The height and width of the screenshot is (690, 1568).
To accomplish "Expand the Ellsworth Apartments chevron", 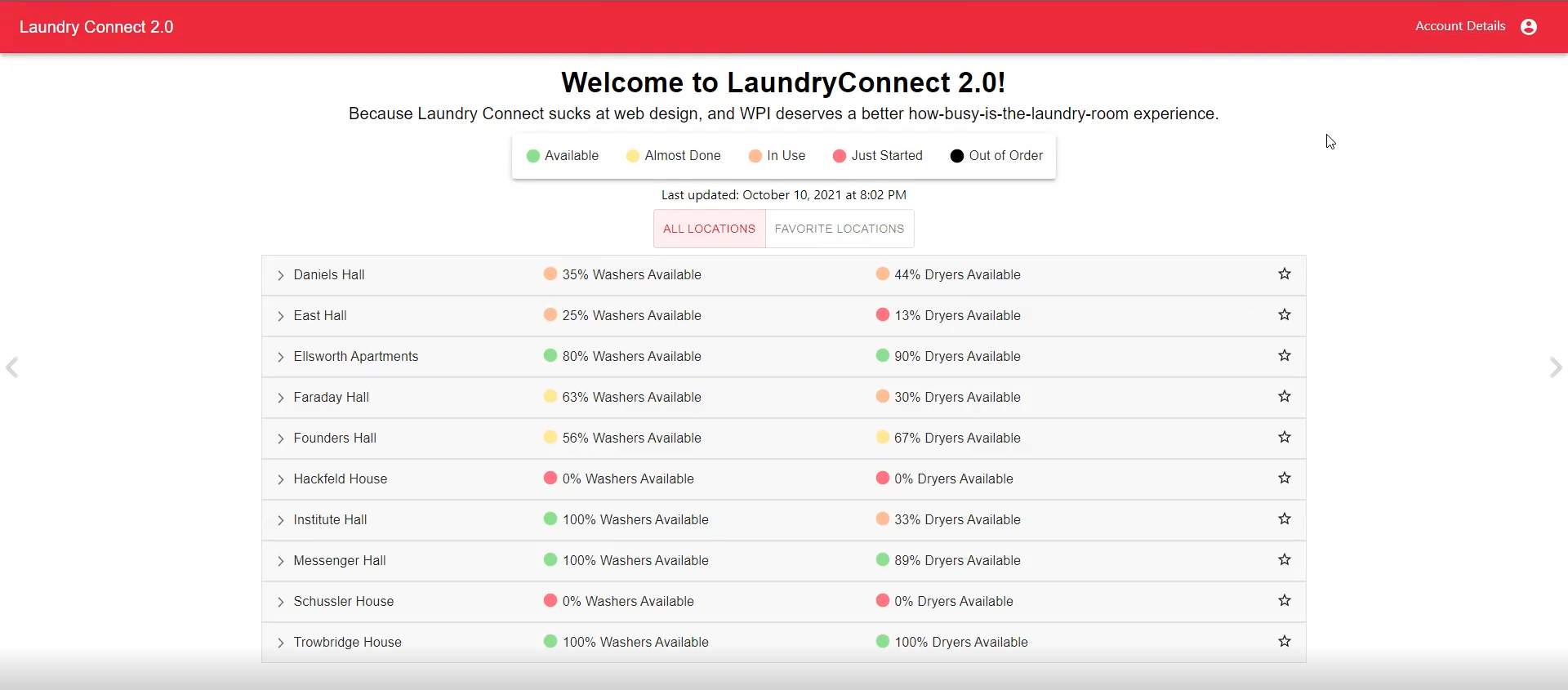I will coord(280,357).
